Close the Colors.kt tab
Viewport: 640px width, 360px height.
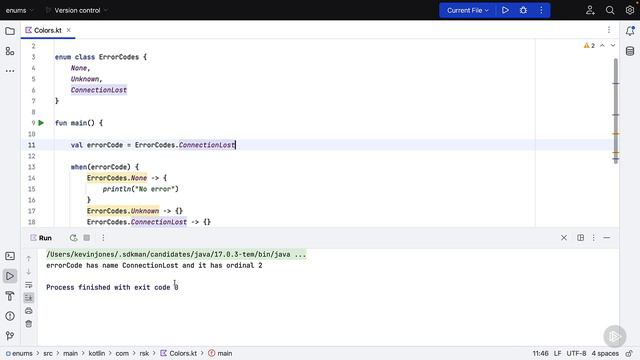(x=69, y=30)
